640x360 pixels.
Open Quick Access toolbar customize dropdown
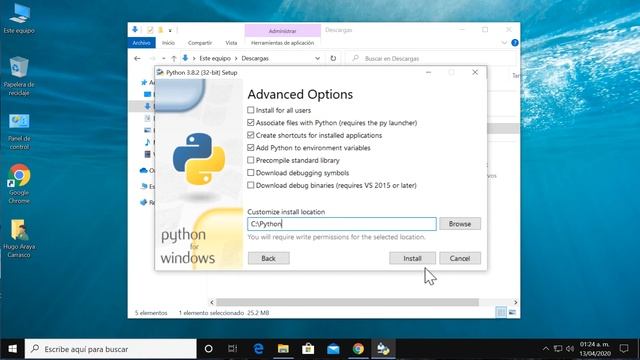[x=170, y=30]
